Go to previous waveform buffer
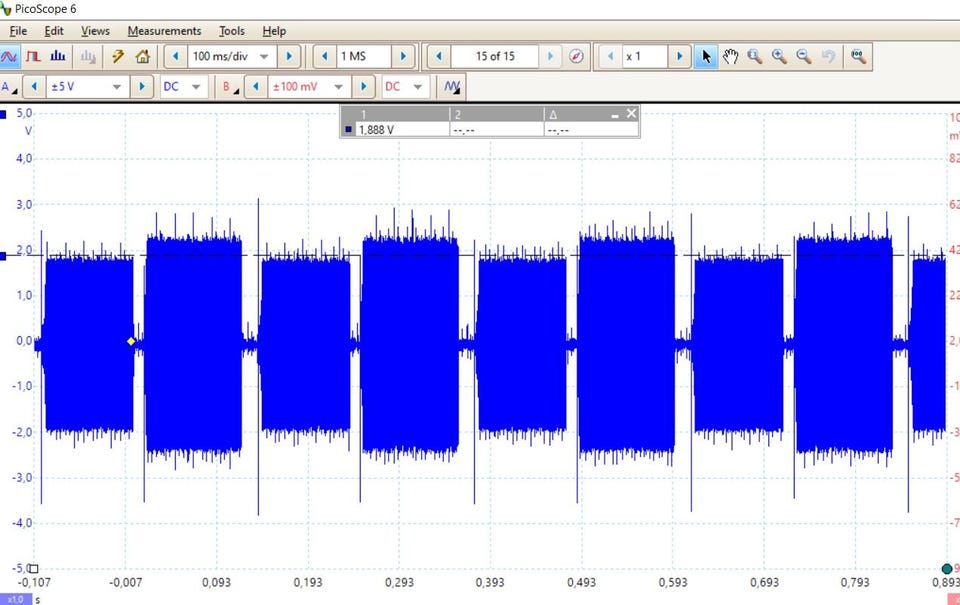Screen dimensions: 960x605 coord(438,56)
